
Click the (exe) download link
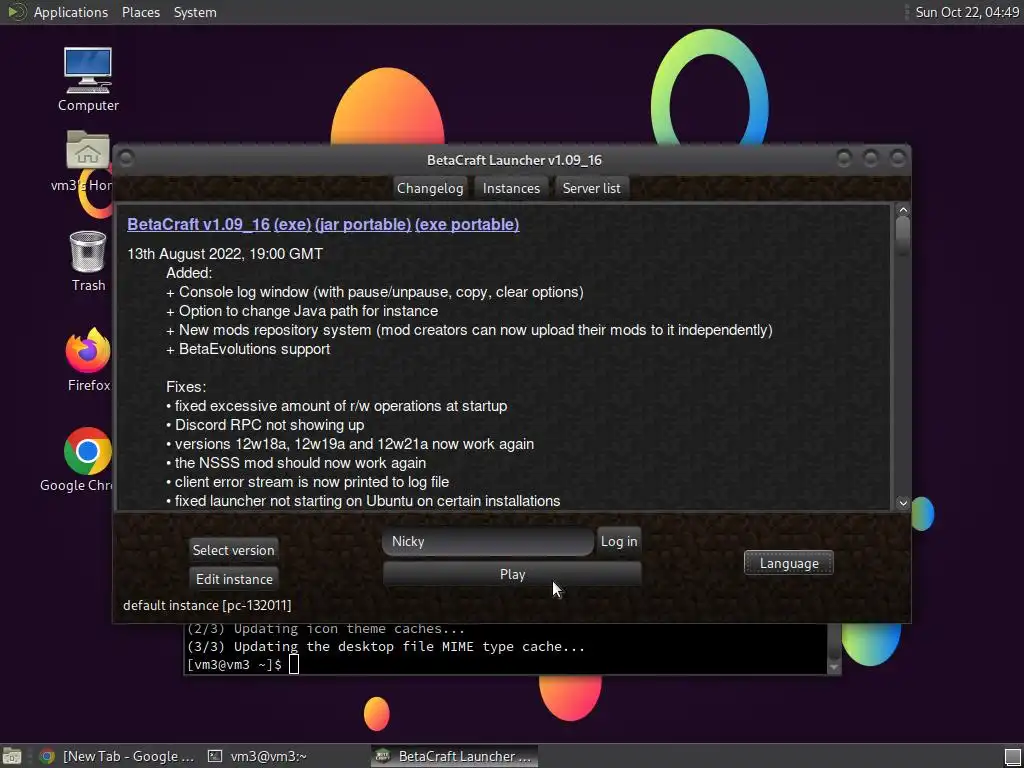click(x=293, y=224)
